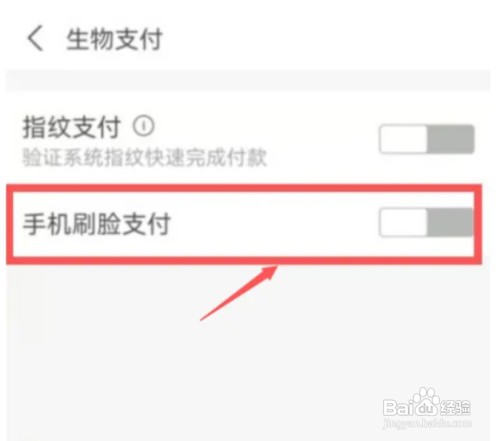Click the 经验 text in the watermark
The image size is (500, 441).
[x=455, y=407]
